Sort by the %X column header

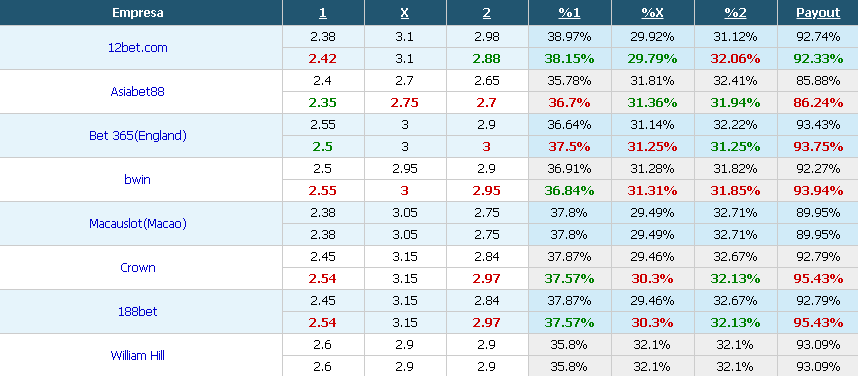(652, 13)
